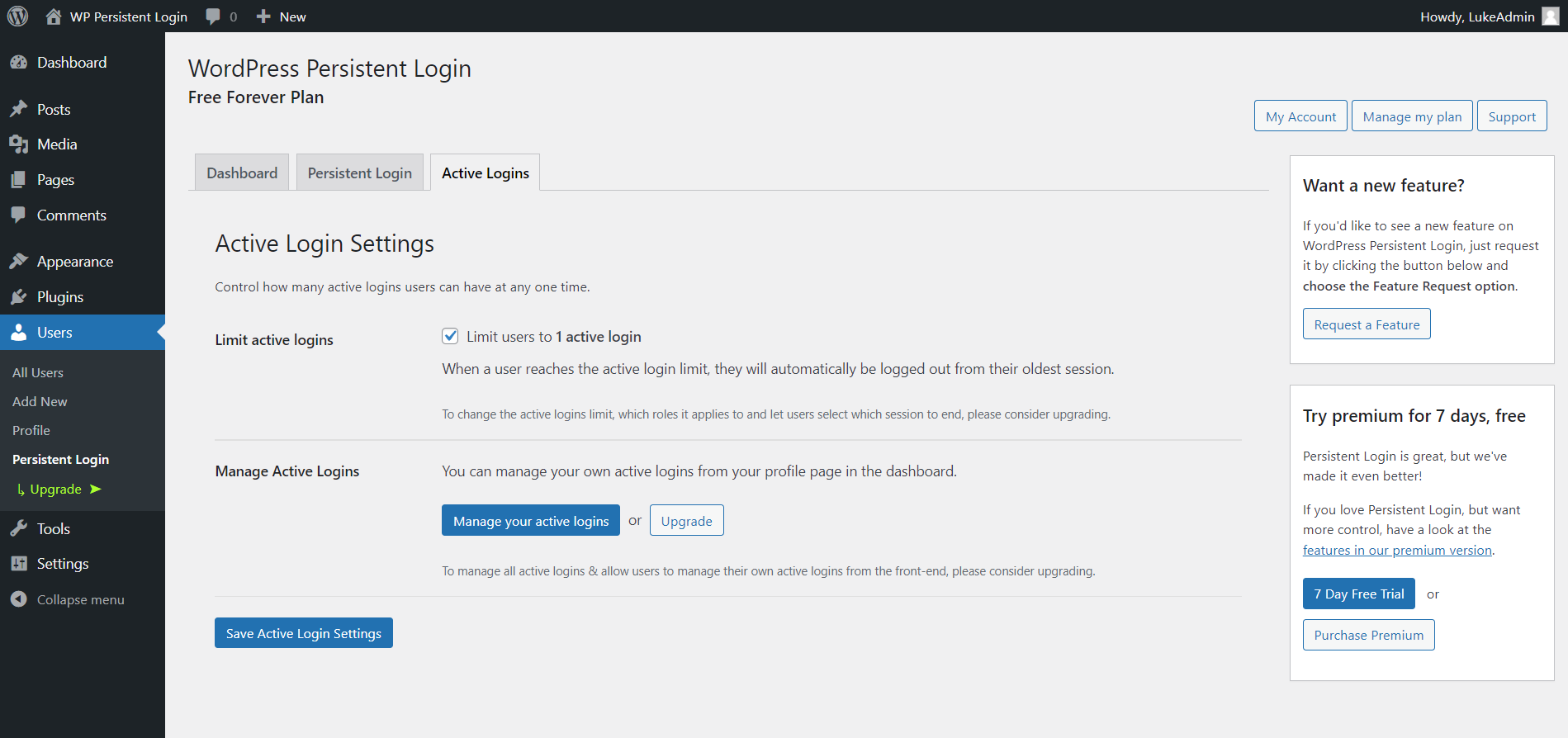This screenshot has width=1568, height=738.
Task: Click the Dashboard gauge icon in sidebar
Action: [18, 63]
